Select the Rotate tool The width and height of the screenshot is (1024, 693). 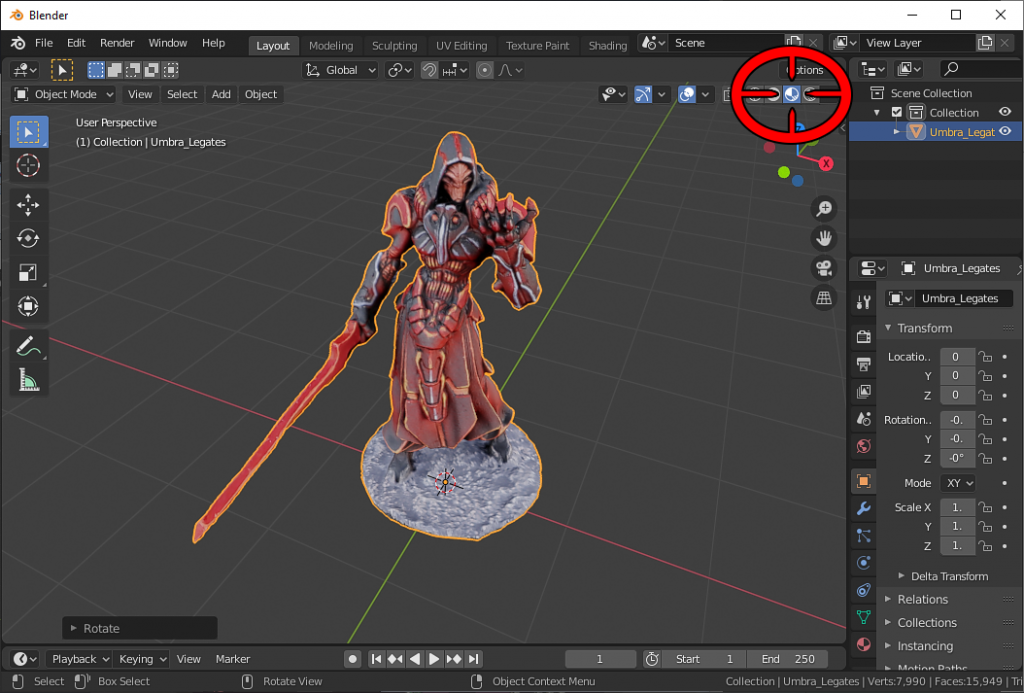point(28,238)
